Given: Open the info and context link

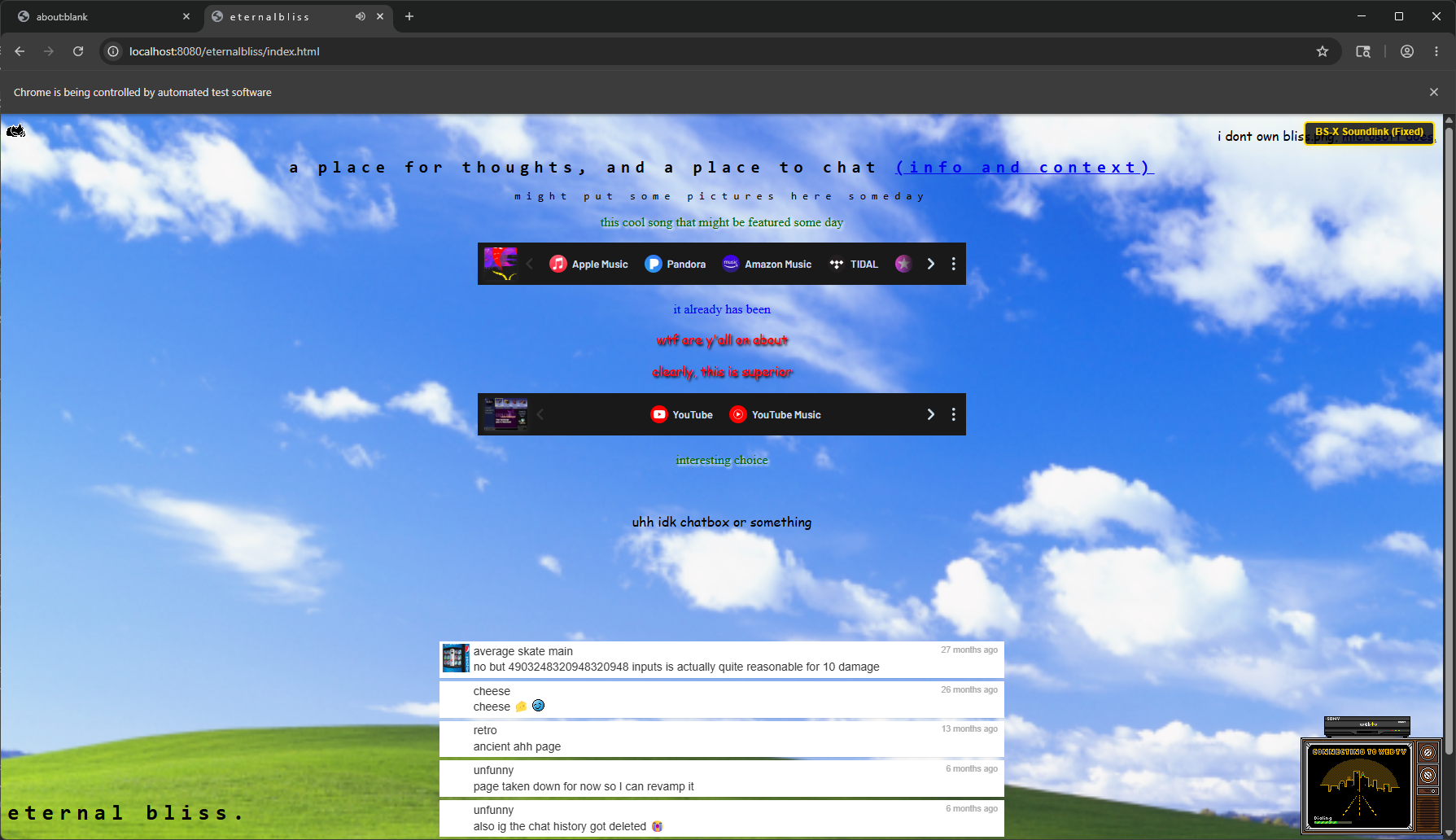Looking at the screenshot, I should pos(1025,168).
